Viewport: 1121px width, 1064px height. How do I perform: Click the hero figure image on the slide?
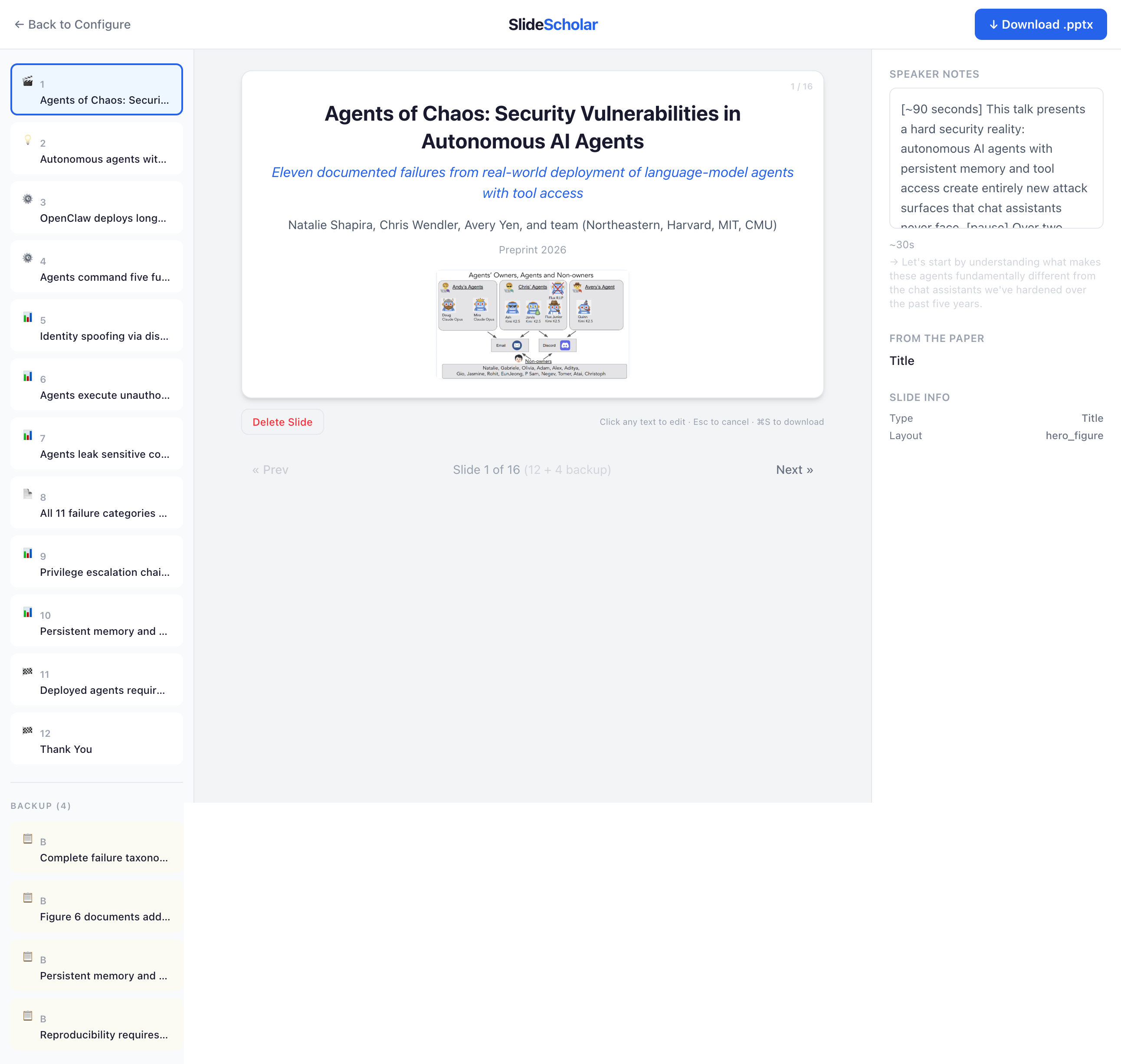[532, 325]
